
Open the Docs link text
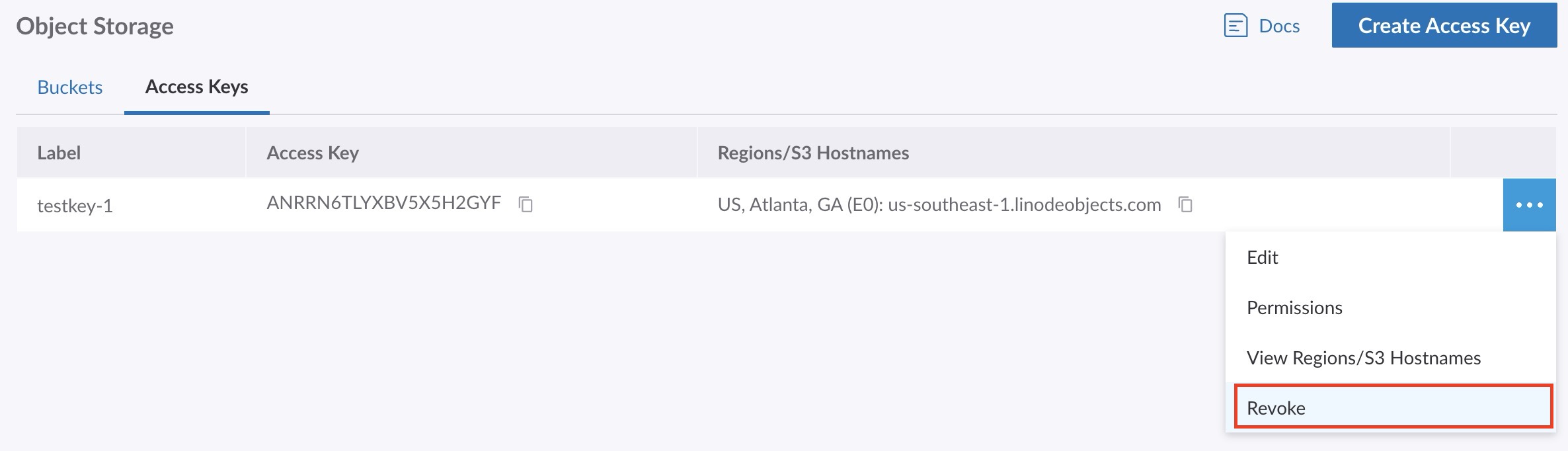click(1279, 26)
